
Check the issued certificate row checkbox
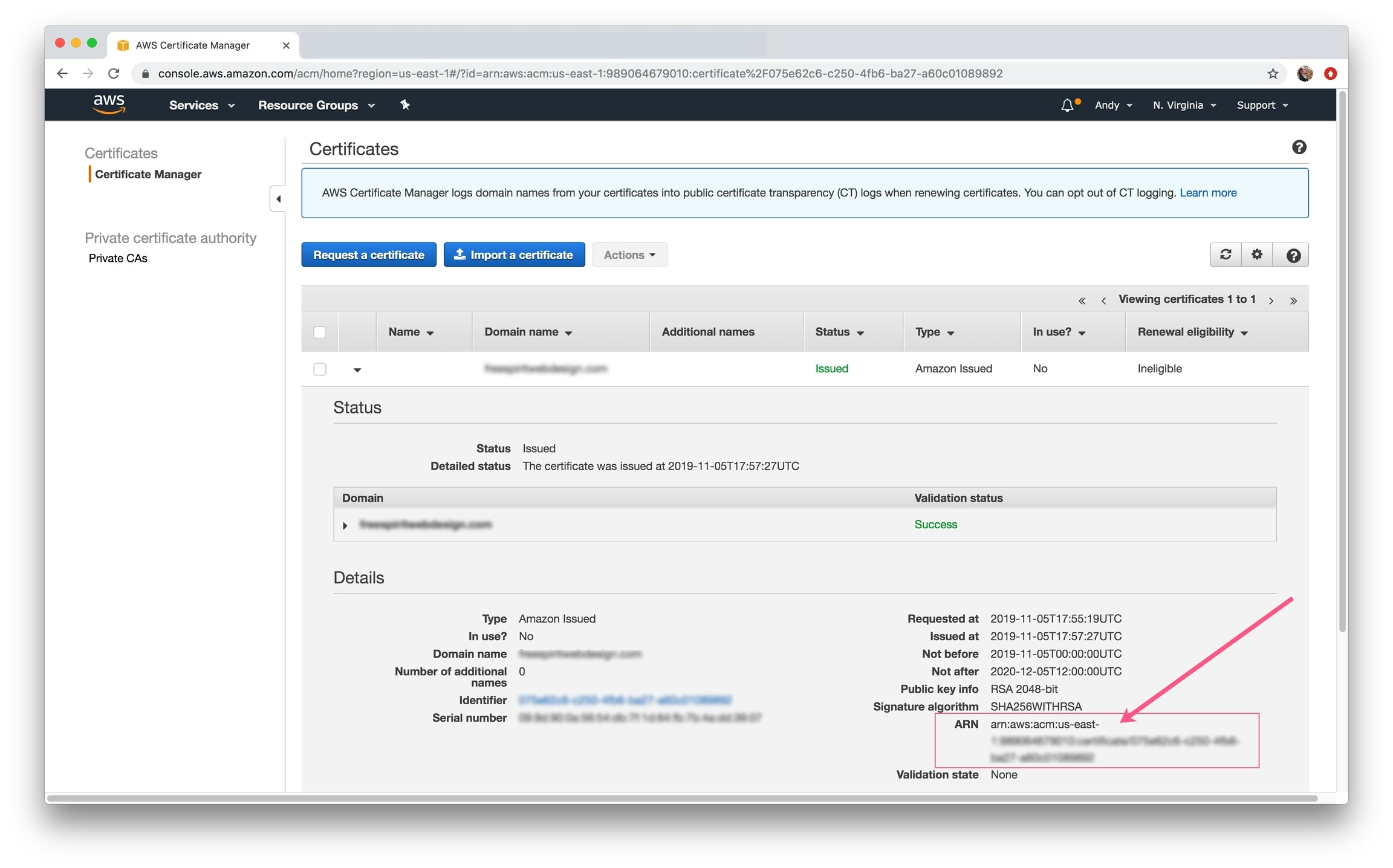(320, 369)
